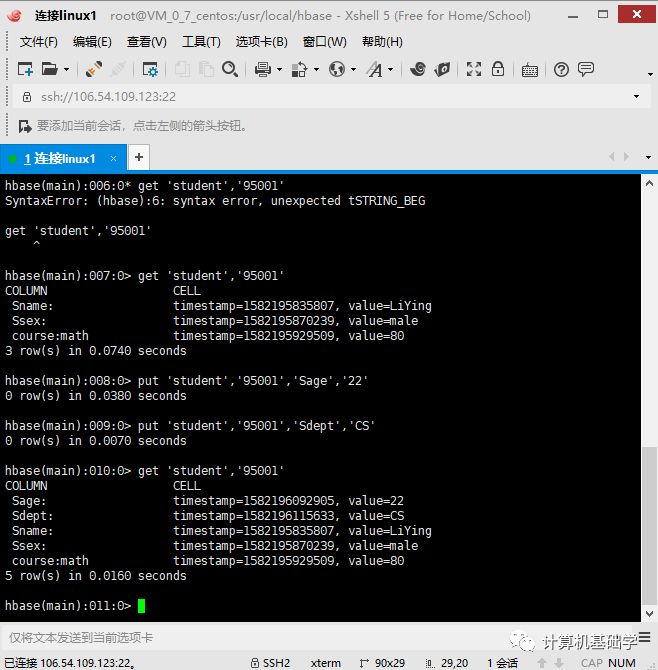Click the terminal prompt hbase(main):011:0>

[x=68, y=605]
